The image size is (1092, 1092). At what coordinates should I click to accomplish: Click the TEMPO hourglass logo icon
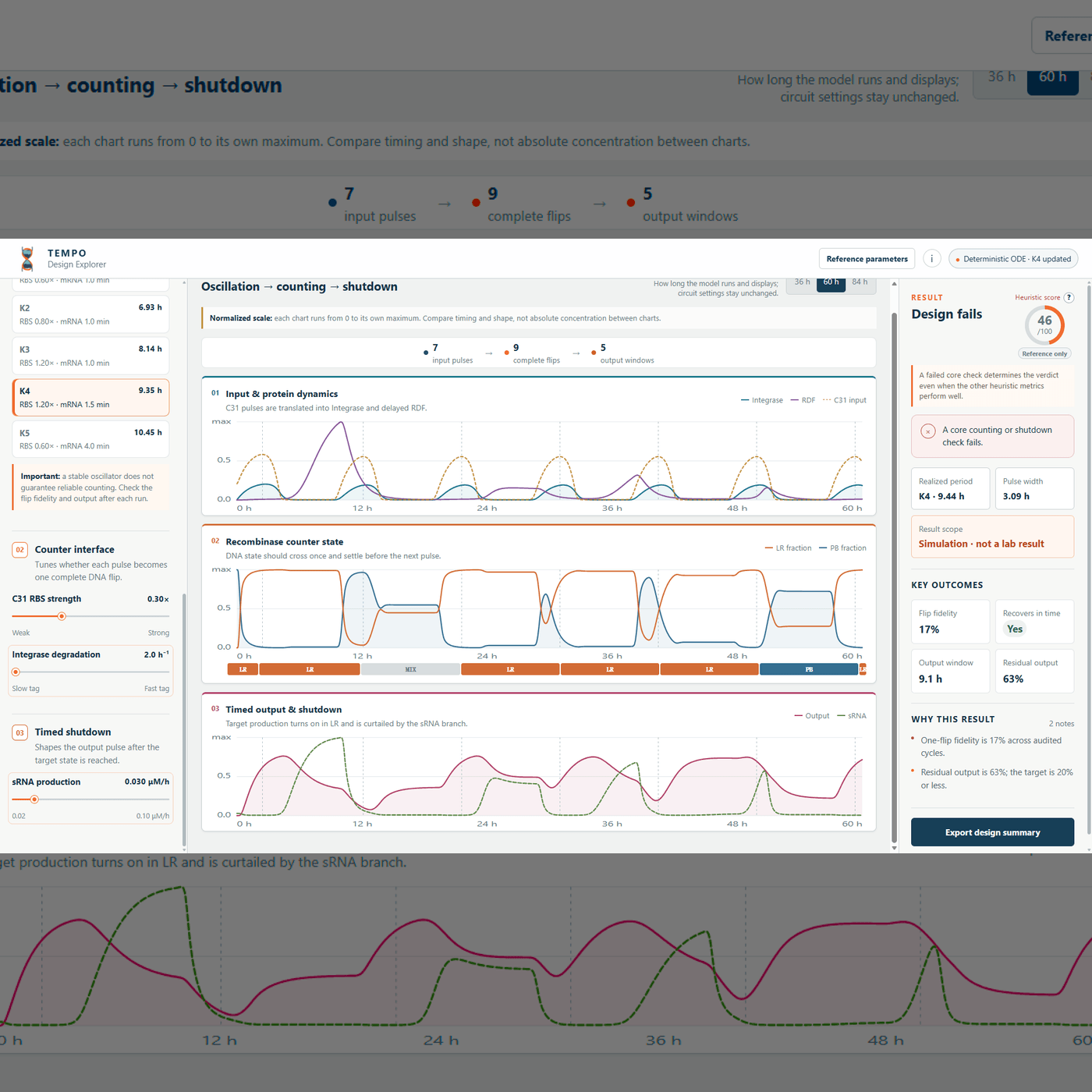(27, 258)
